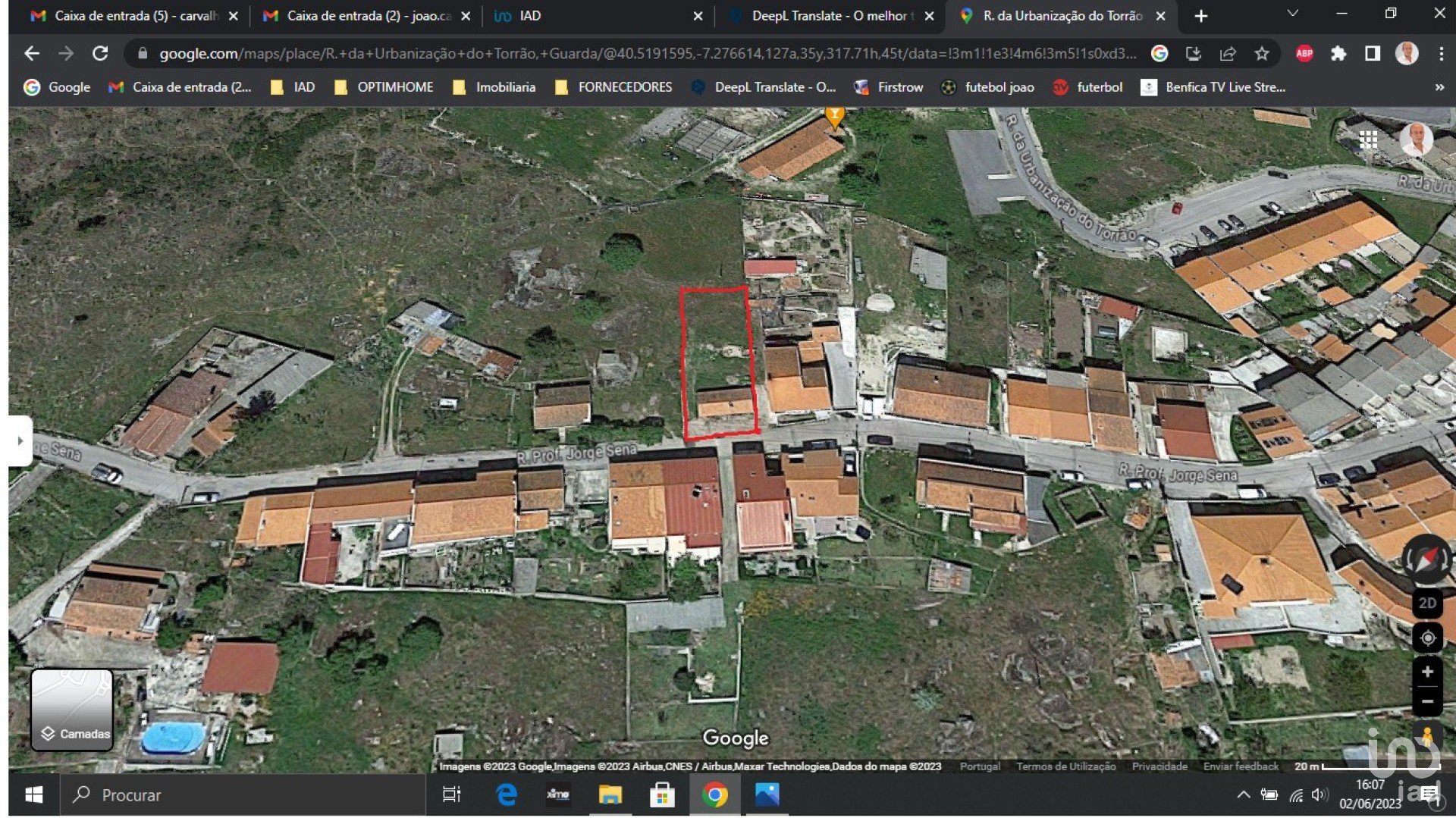This screenshot has height=818, width=1456.
Task: Open the Camadas layers thumbnail
Action: (72, 710)
